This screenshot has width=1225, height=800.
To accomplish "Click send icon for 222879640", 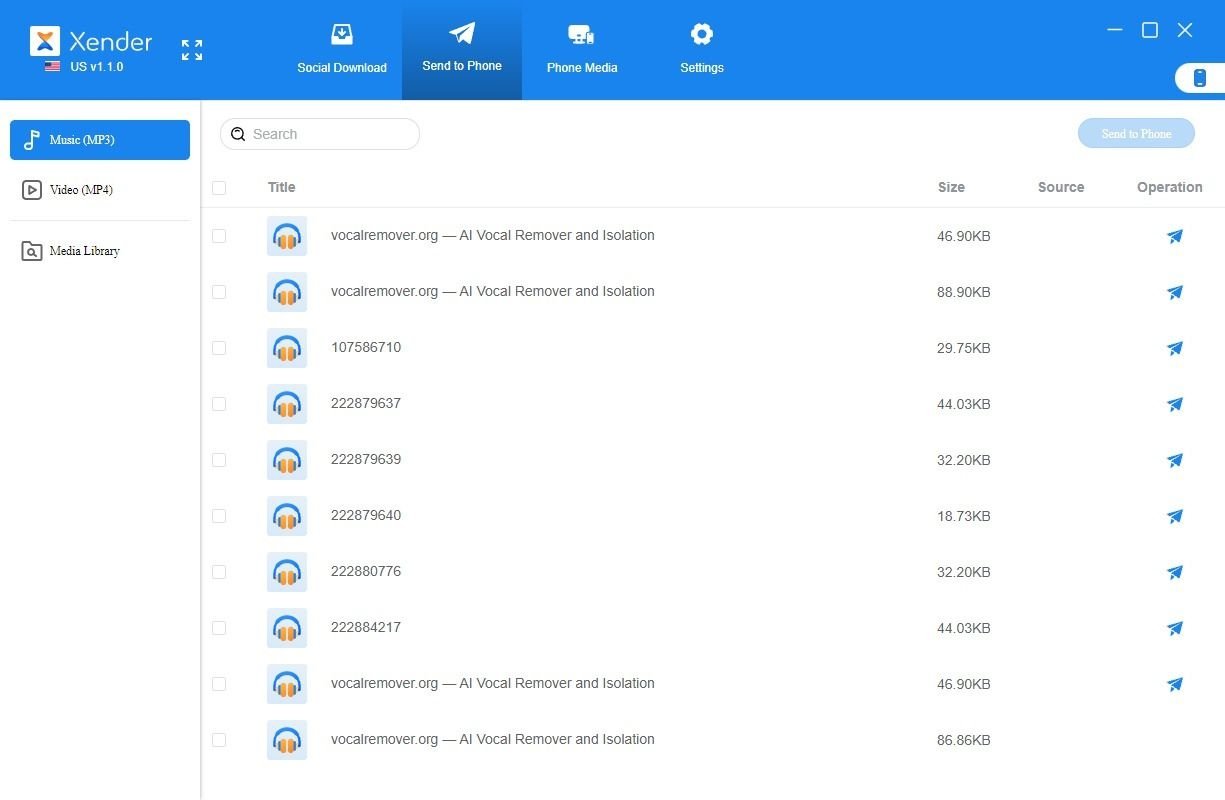I will (1175, 516).
